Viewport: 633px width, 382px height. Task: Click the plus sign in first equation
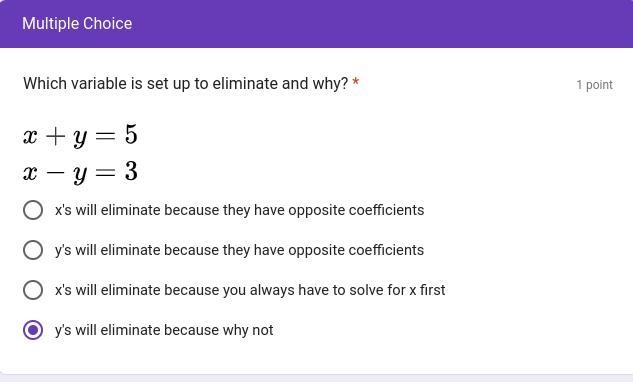click(x=55, y=136)
